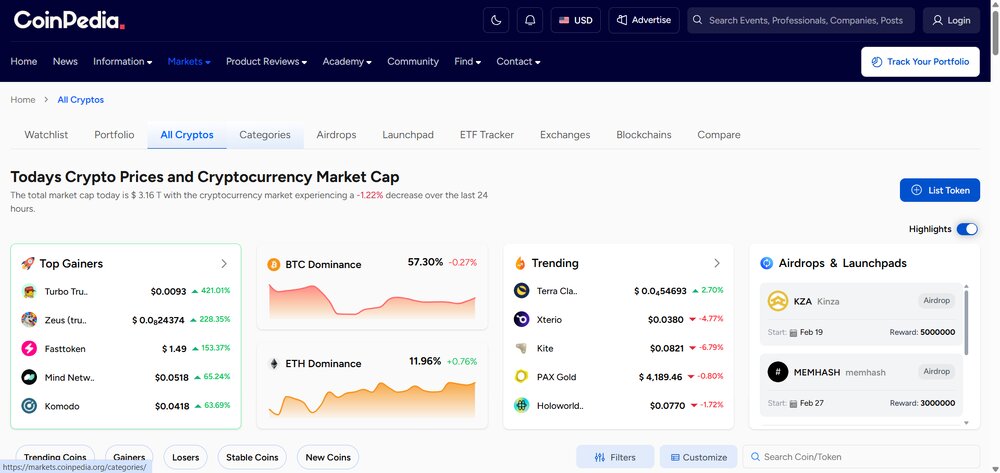
Task: Switch to the Categories tab
Action: coord(265,135)
